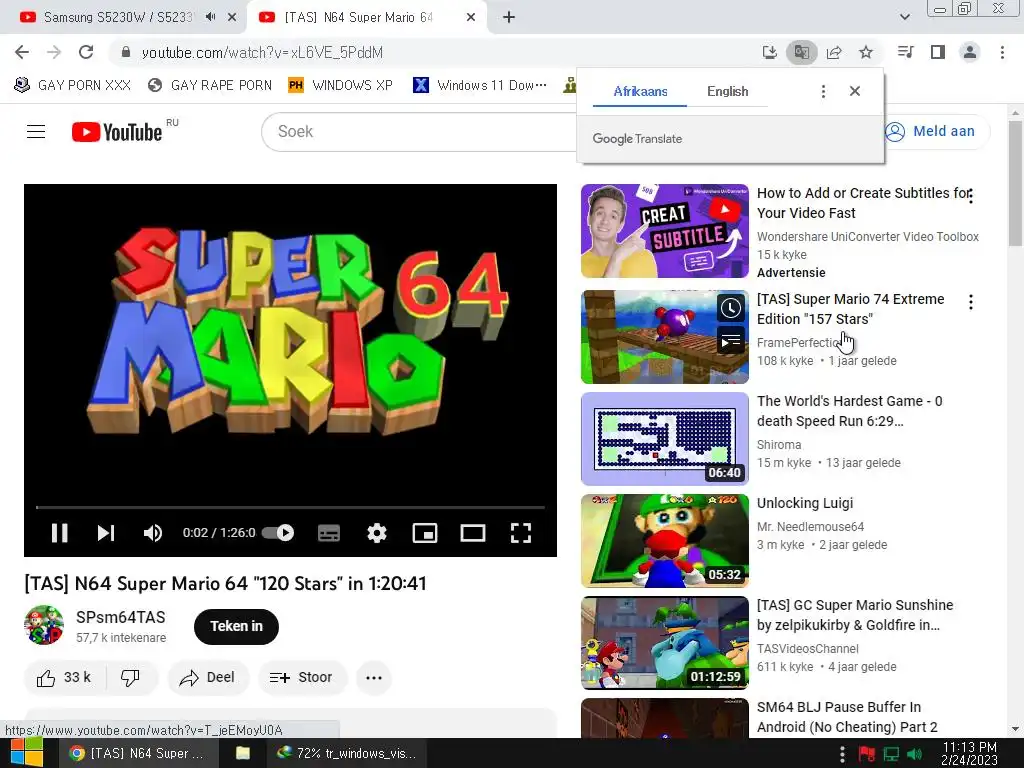Screen dimensions: 1024x768
Task: Select Afrikaans tab in Translate popup
Action: tap(640, 91)
